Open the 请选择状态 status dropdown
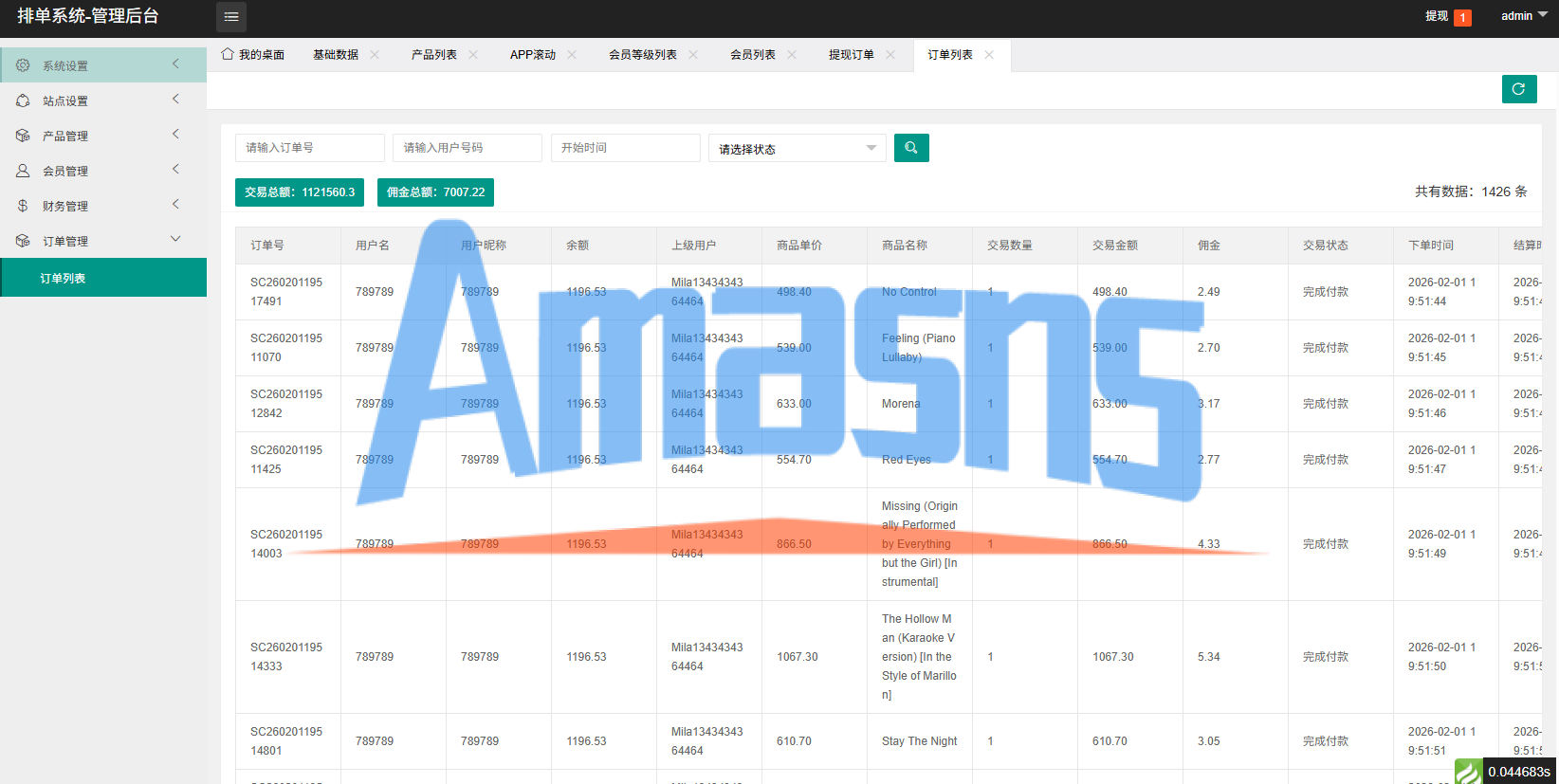Screen dimensions: 1559x784 point(798,148)
